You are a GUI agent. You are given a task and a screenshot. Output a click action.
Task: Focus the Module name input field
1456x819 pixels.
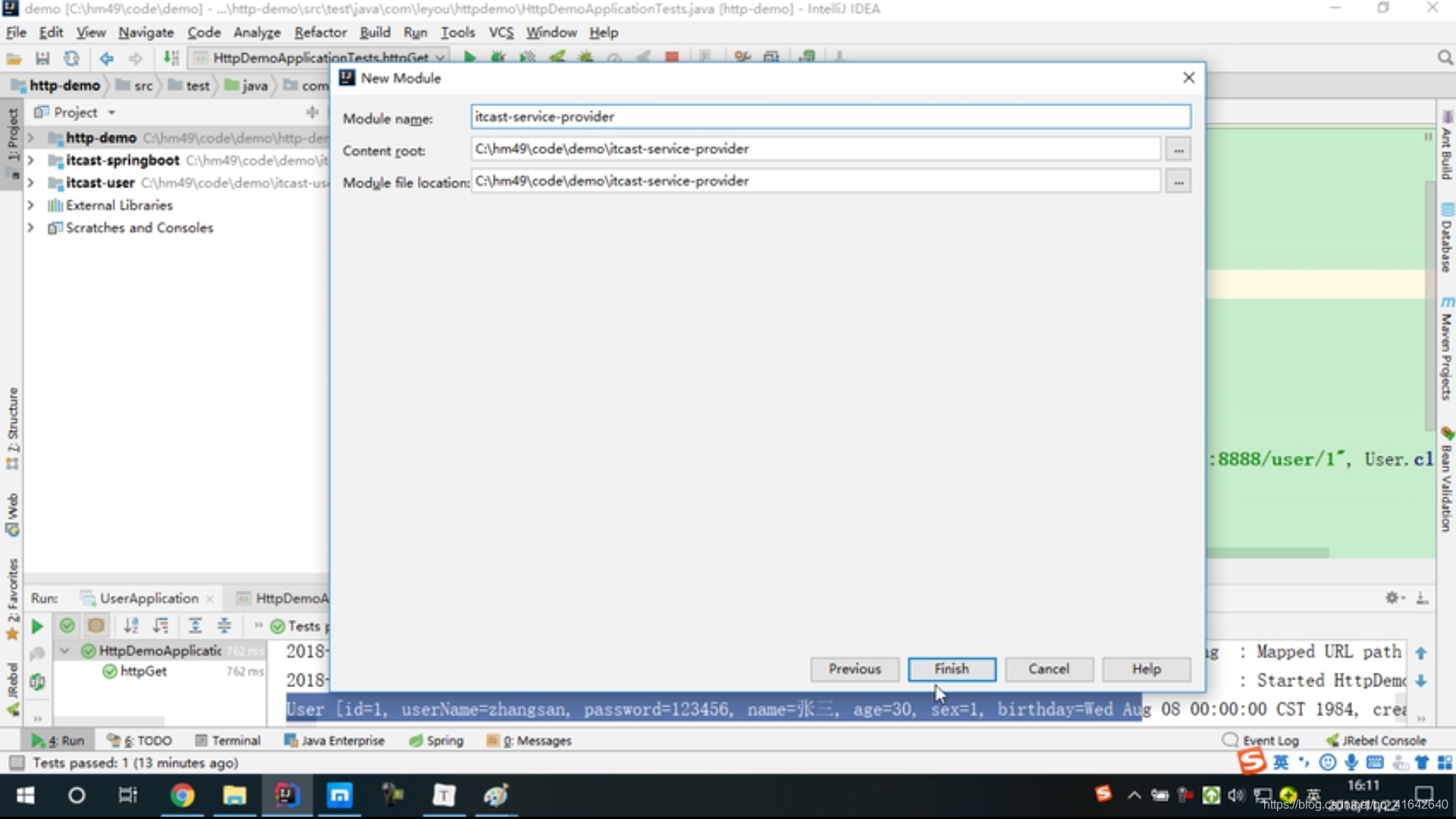pos(830,117)
